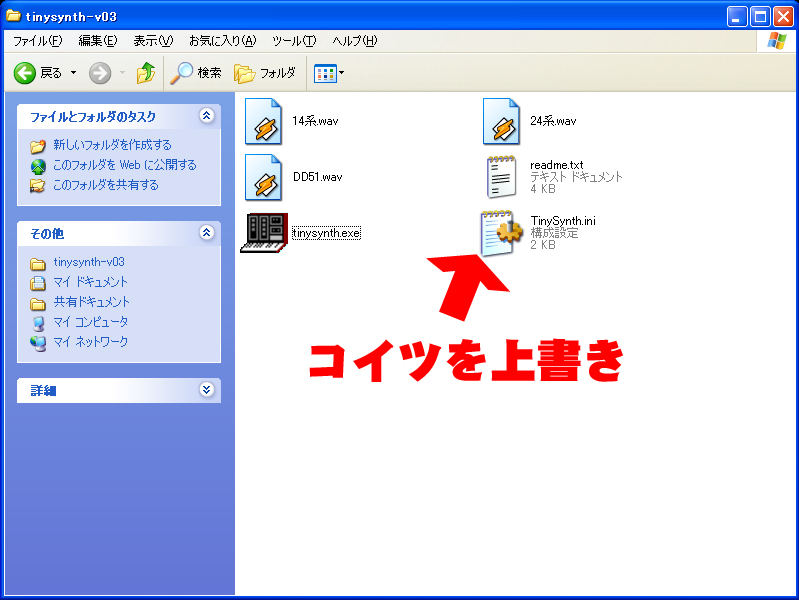Expand the 詳細 details panel
This screenshot has height=600, width=799.
coord(207,390)
